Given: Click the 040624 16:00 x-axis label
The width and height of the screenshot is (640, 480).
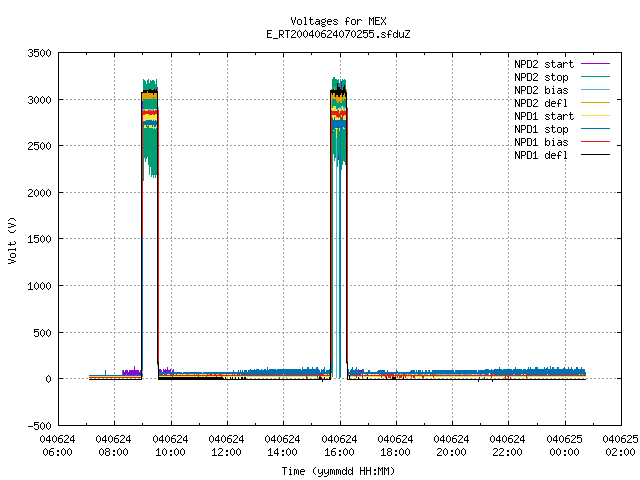Looking at the screenshot, I should click(339, 446).
